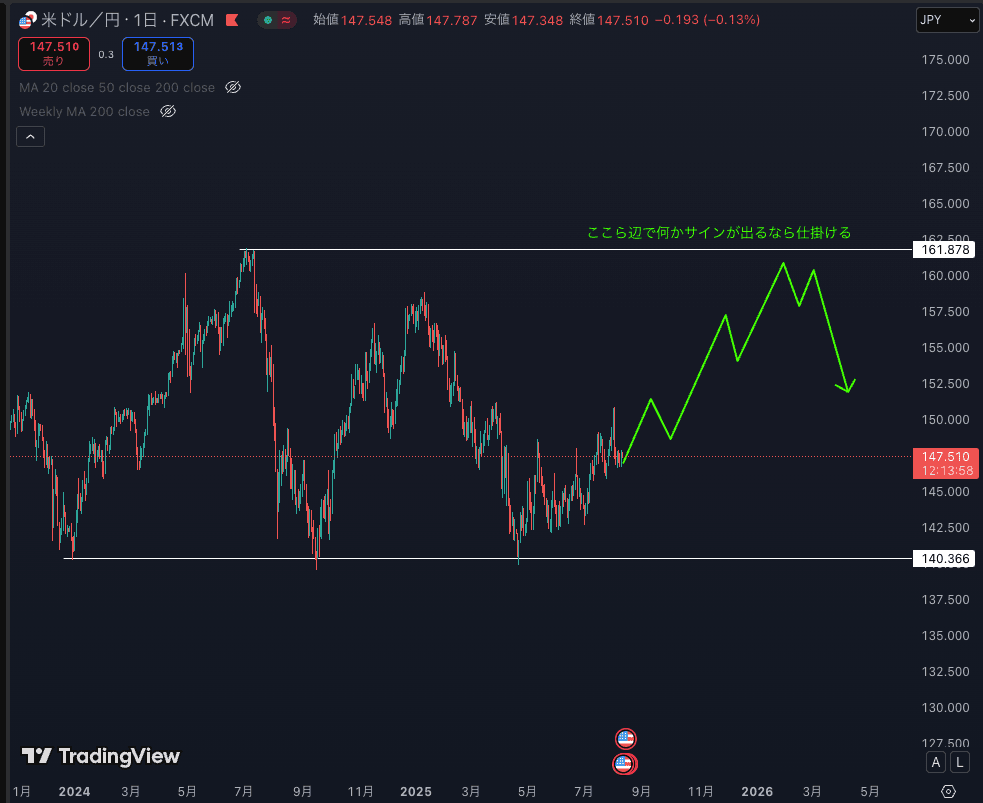Click the green arrowhead on the forecast path
The width and height of the screenshot is (983, 803).
point(849,387)
